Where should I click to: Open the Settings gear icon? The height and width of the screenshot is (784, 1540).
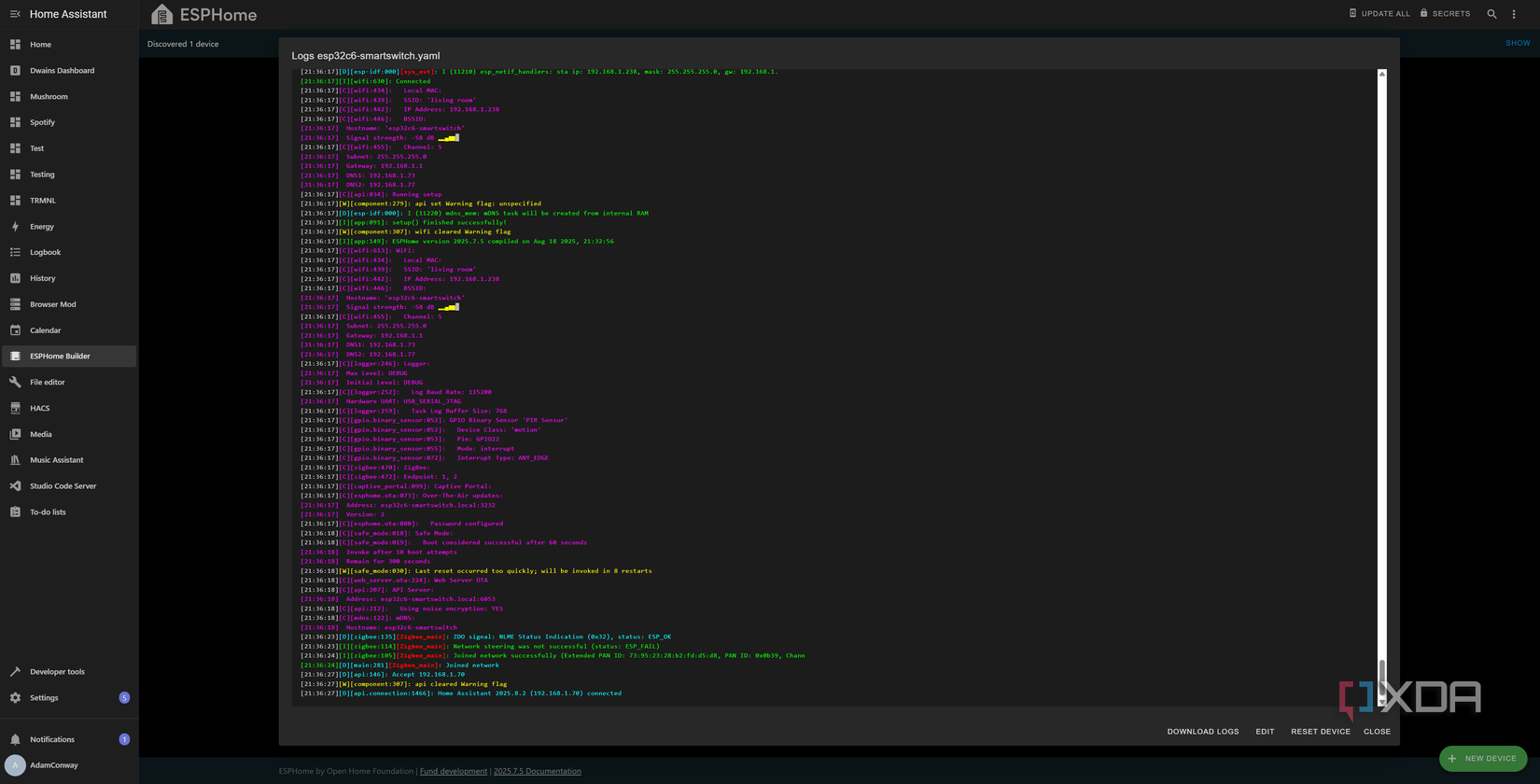pyautogui.click(x=15, y=698)
